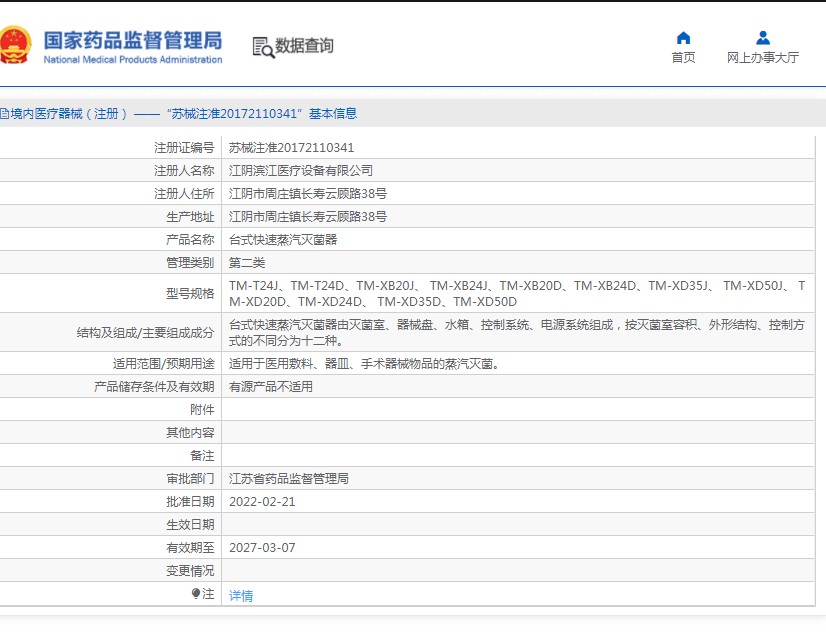Click the 第二类 management category value
This screenshot has width=826, height=635.
point(247,262)
